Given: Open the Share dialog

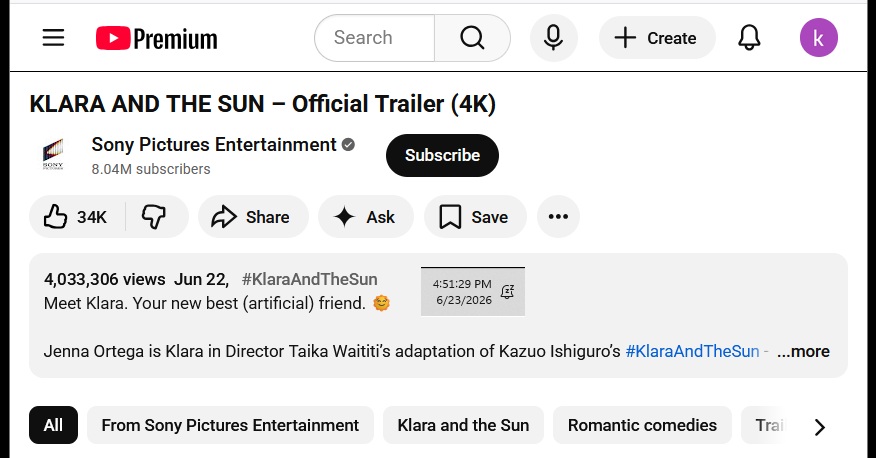Looking at the screenshot, I should 253,217.
